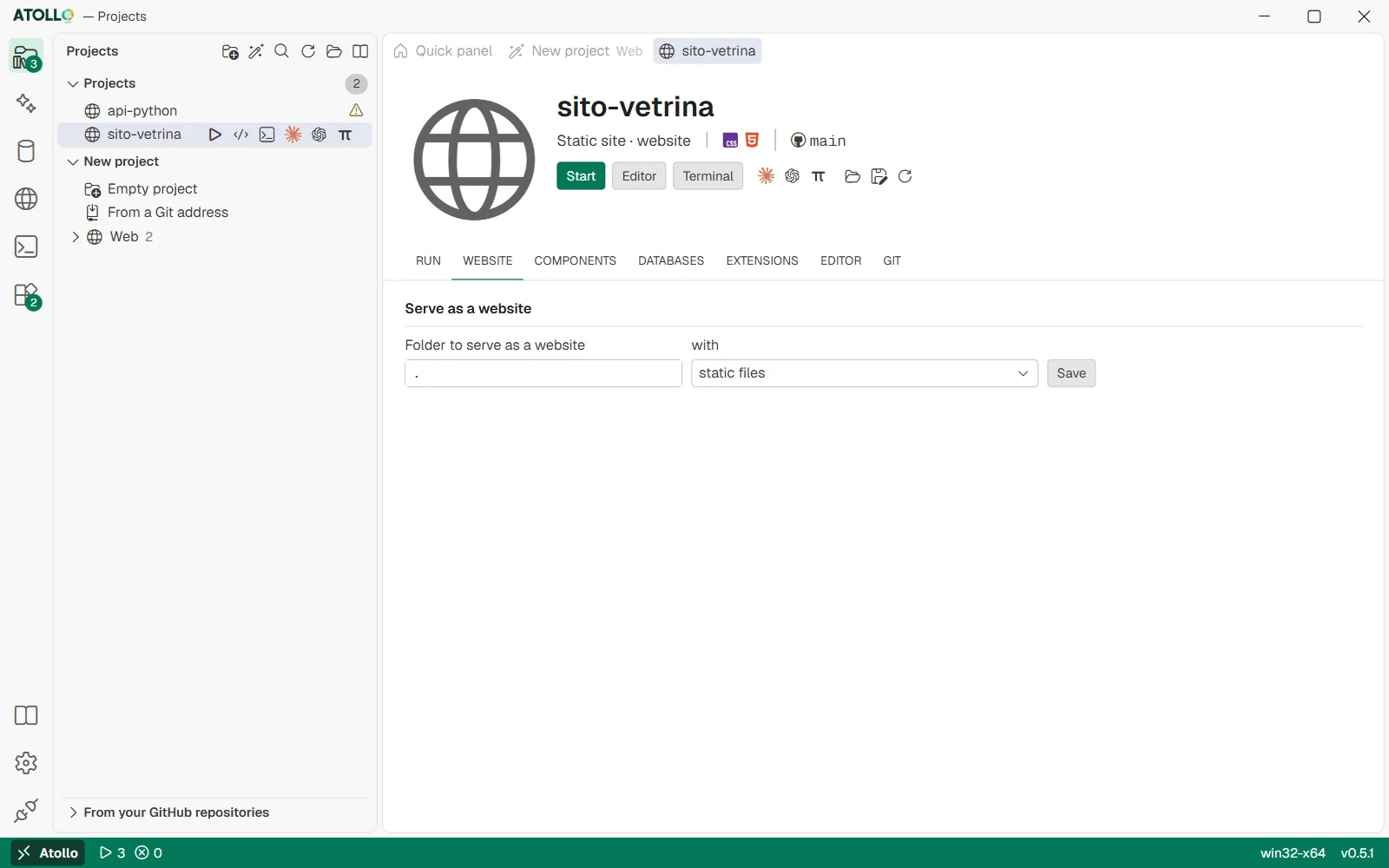1389x868 pixels.
Task: Open the Databases view in activity bar
Action: click(x=26, y=151)
